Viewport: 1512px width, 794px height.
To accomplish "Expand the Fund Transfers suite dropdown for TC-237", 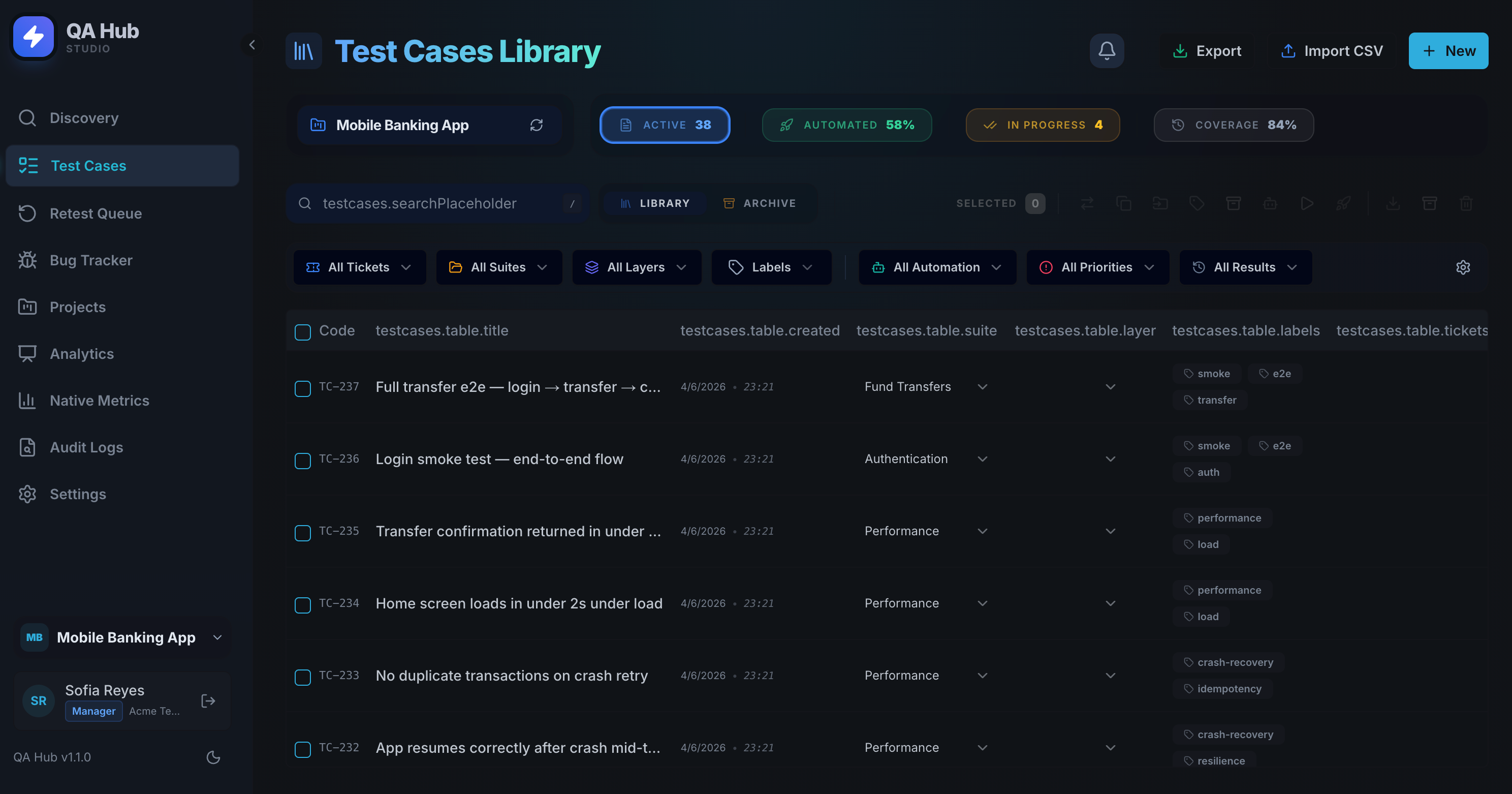I will pyautogui.click(x=926, y=387).
